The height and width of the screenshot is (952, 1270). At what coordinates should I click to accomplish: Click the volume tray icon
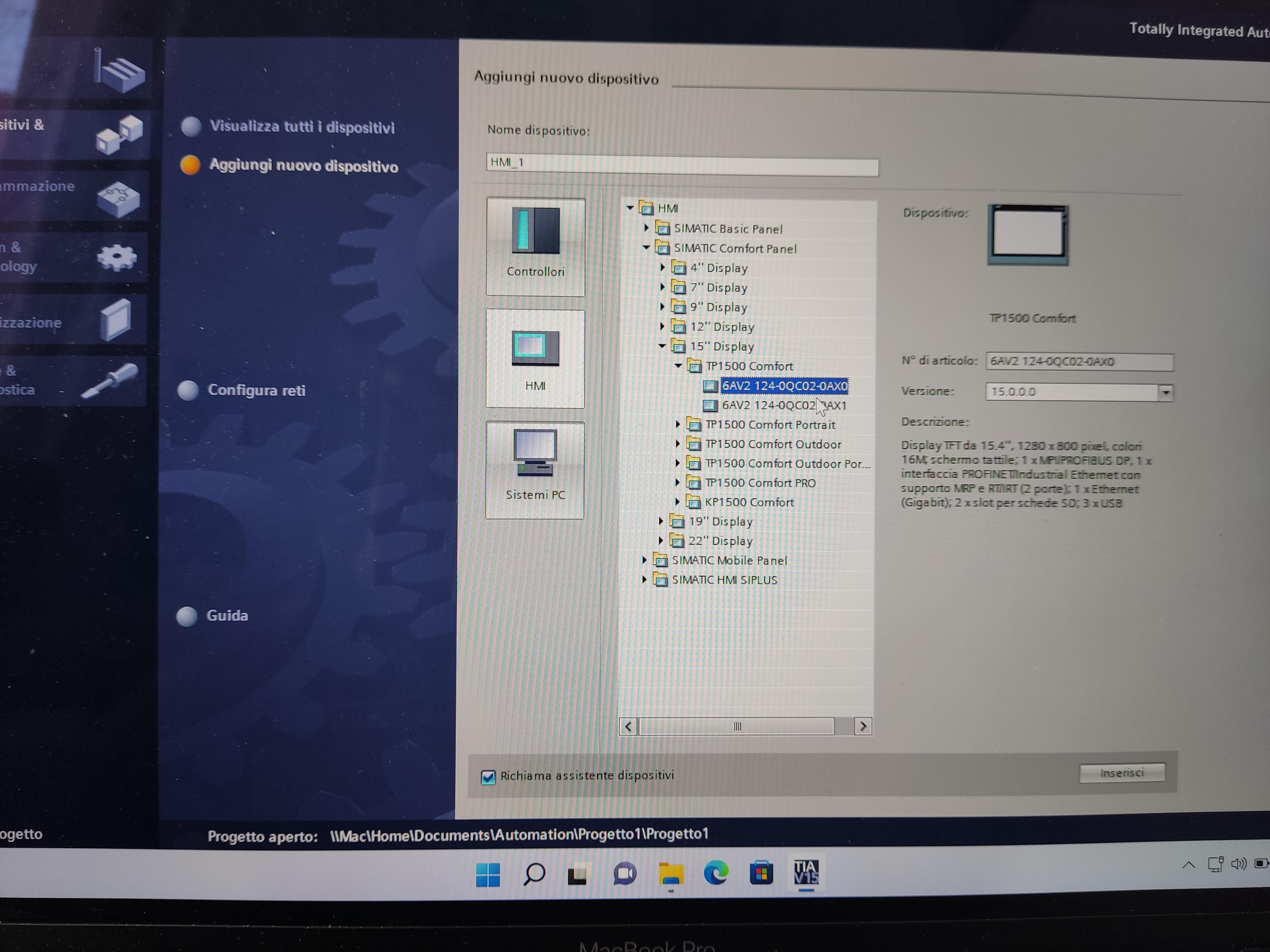(1238, 864)
